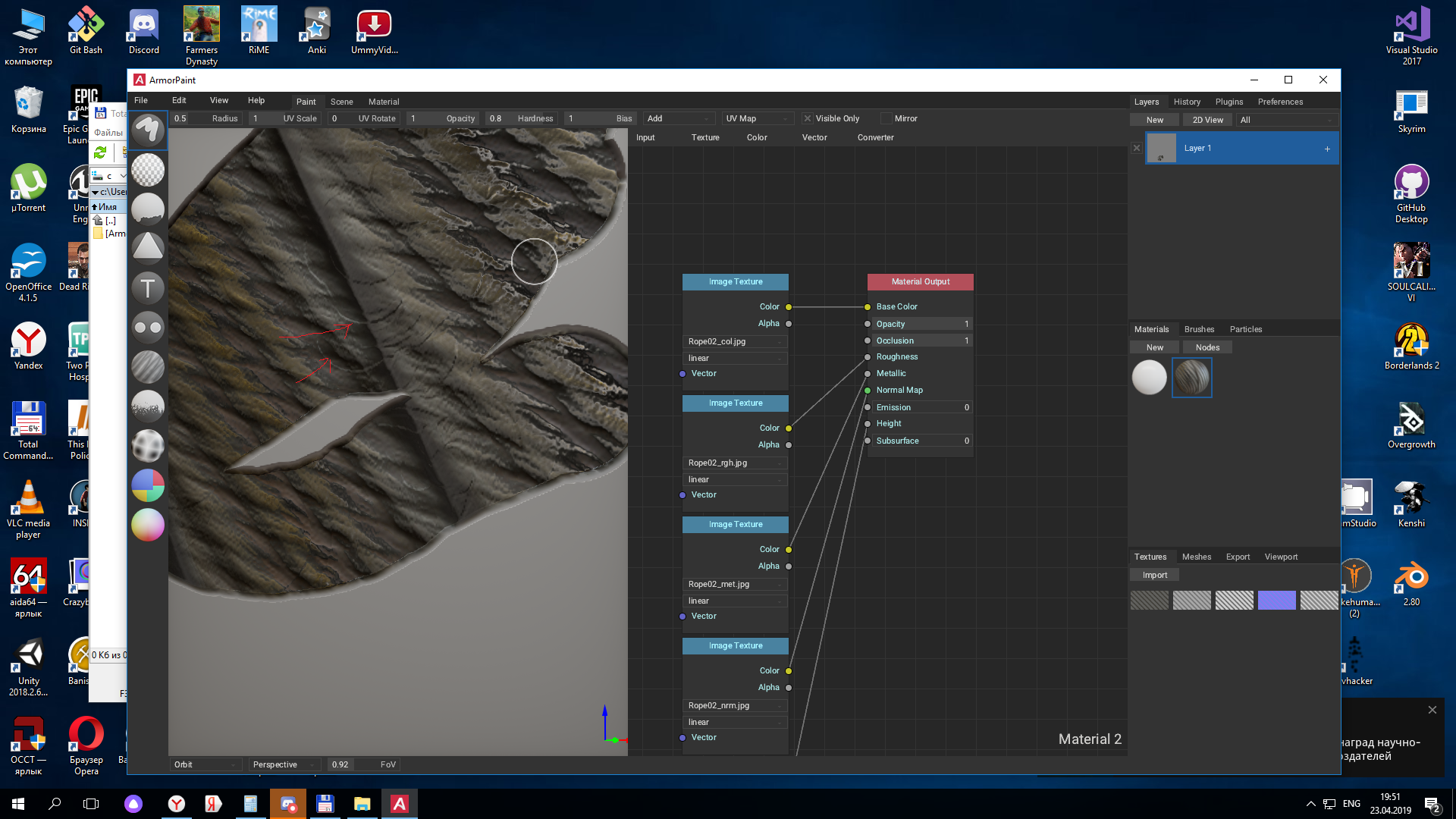This screenshot has width=1456, height=819.
Task: Activate the Clone stamp tool
Action: 147,327
